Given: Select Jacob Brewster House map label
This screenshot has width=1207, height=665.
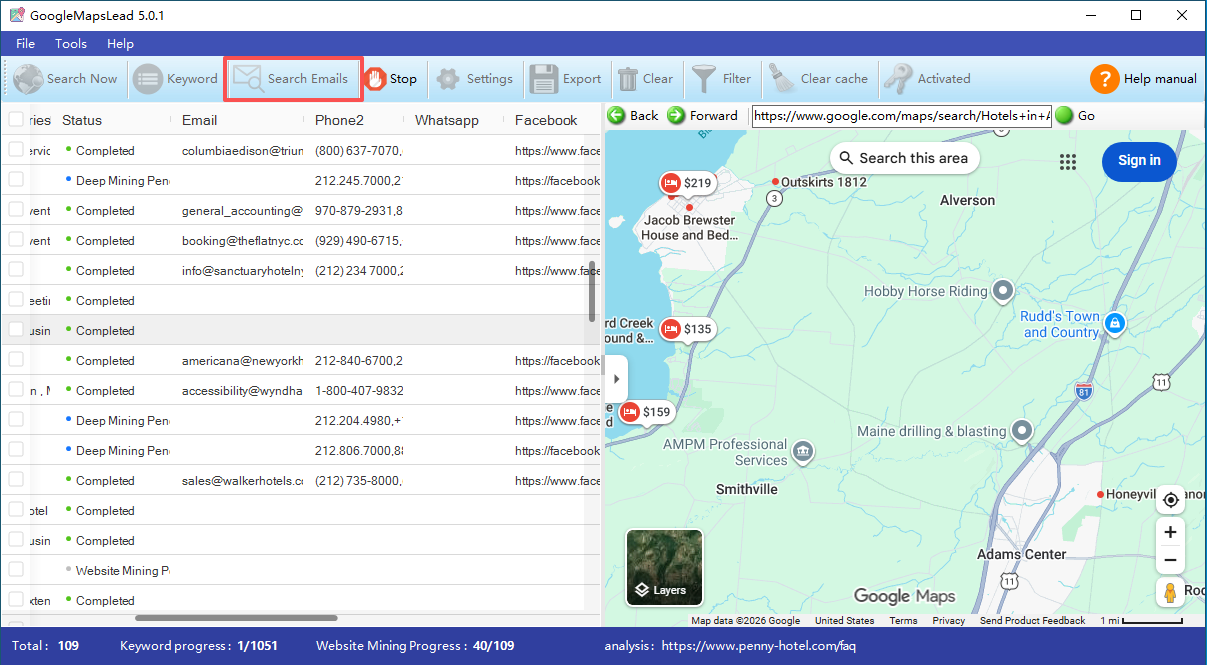Looking at the screenshot, I should 689,227.
